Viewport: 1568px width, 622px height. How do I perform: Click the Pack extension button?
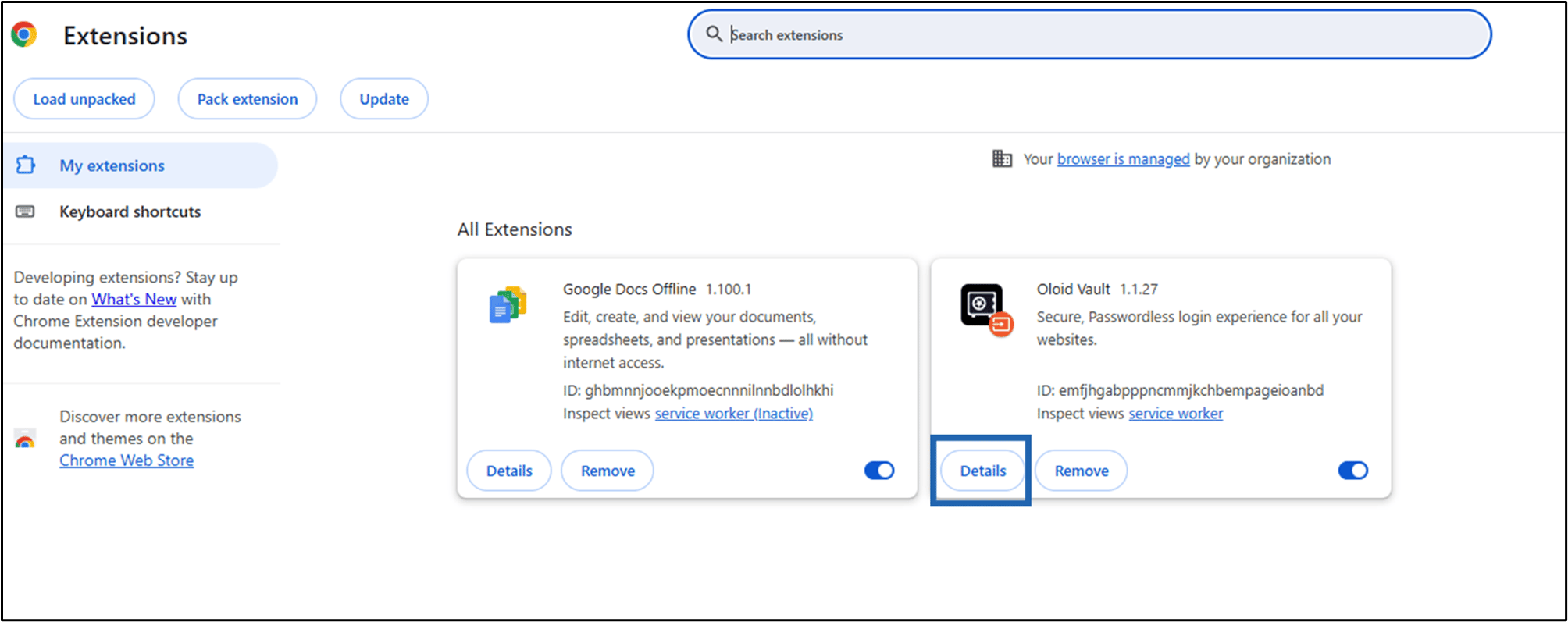[248, 99]
